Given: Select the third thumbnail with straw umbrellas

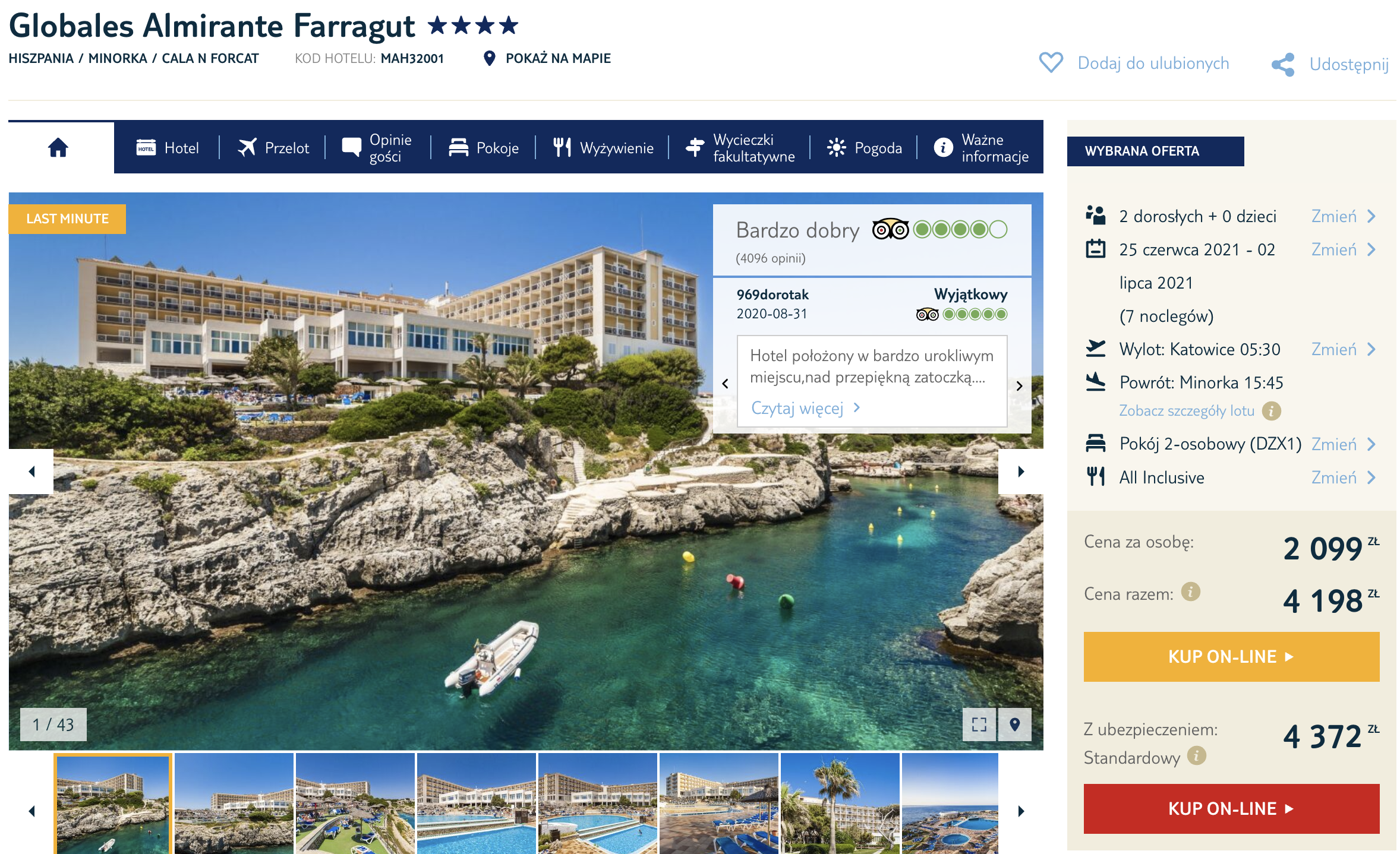Looking at the screenshot, I should pos(355,804).
